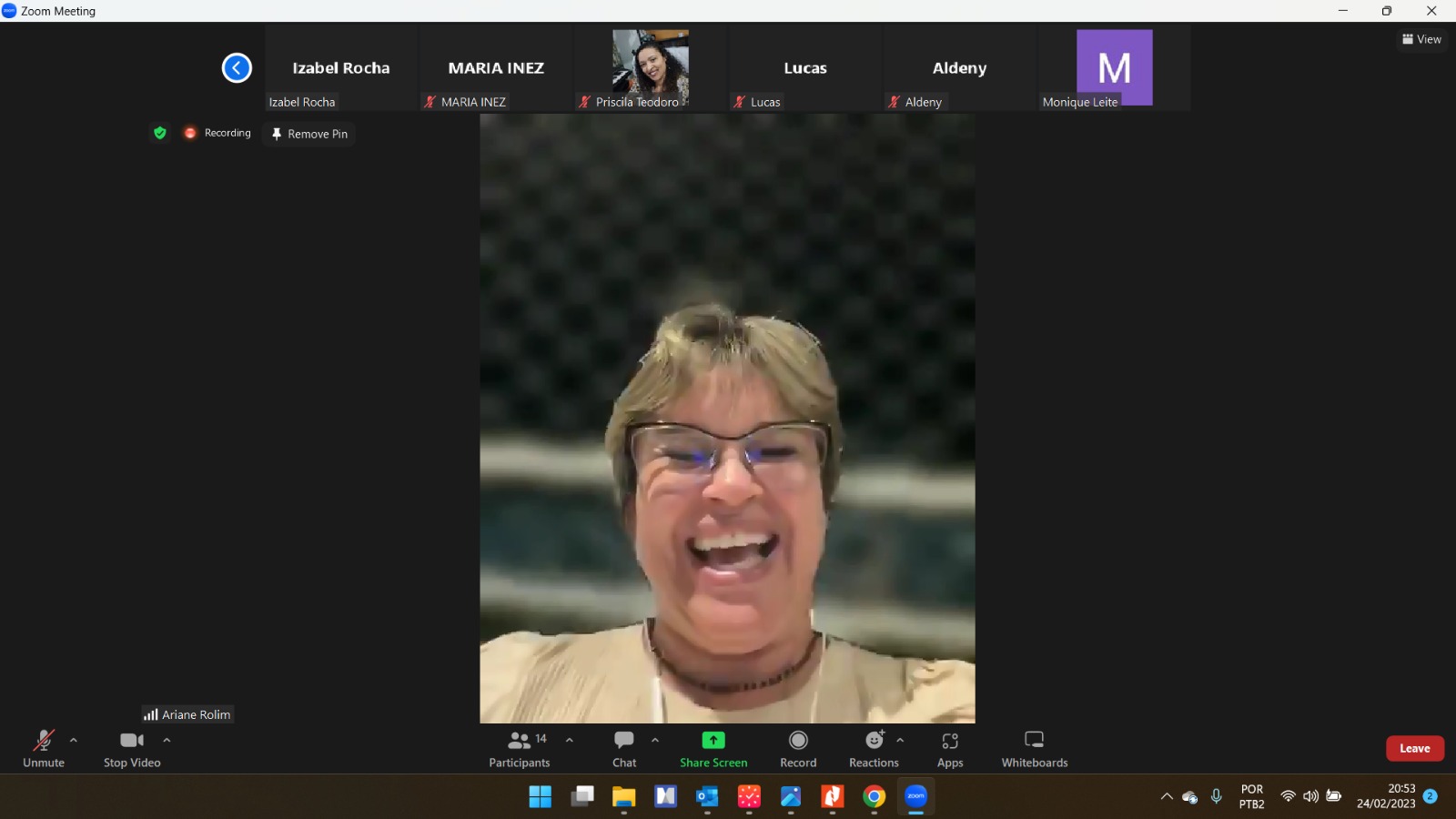Go to previous participants with blue arrow

(237, 67)
